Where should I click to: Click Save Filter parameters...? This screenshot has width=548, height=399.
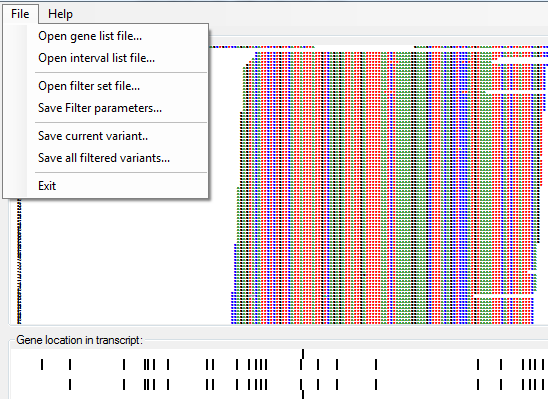tap(105, 108)
